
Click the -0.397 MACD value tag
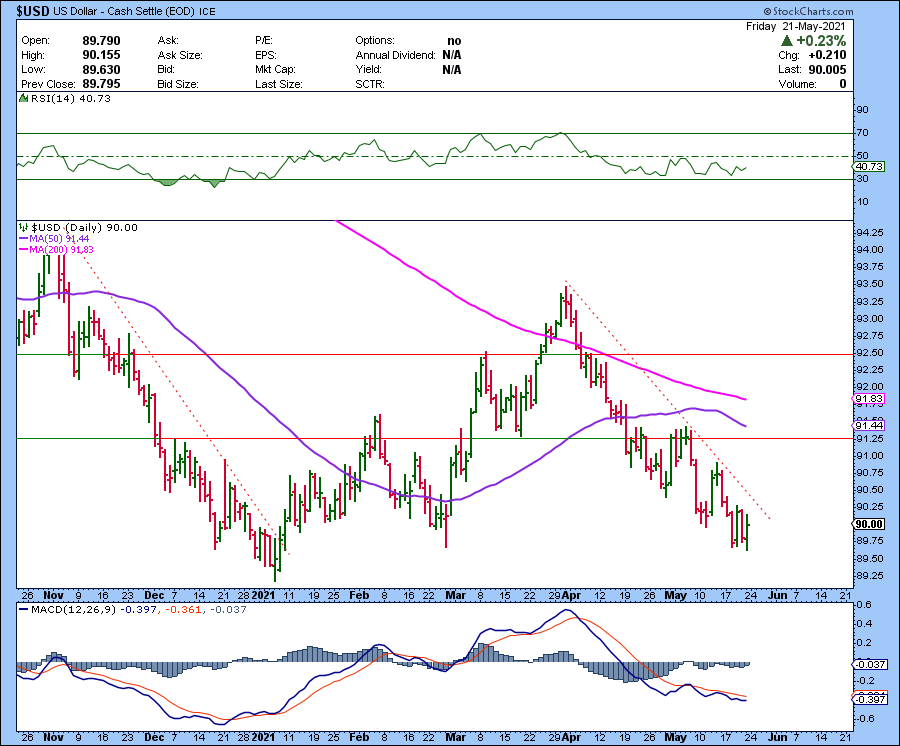pyautogui.click(x=867, y=698)
